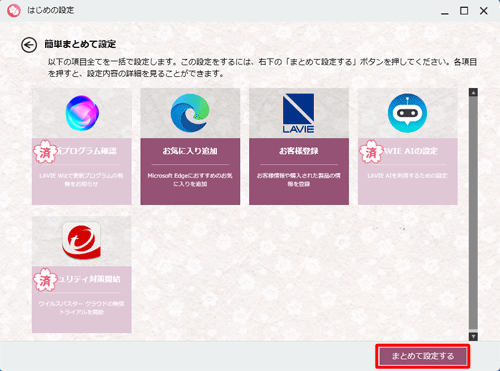The height and width of the screenshot is (371, 500).
Task: Open the セキュリティ対策開始 completed card
Action: point(82,274)
